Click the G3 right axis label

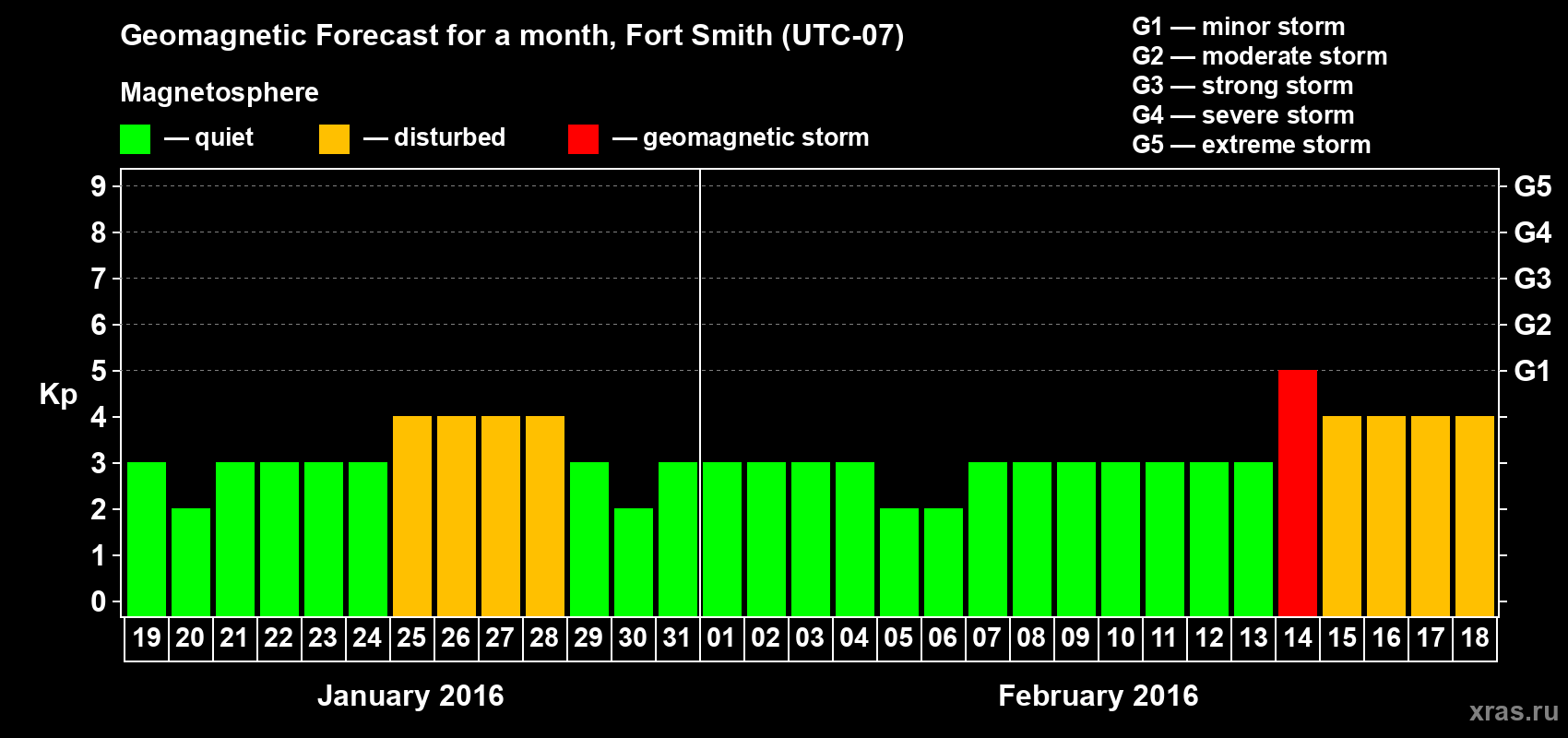pos(1532,279)
